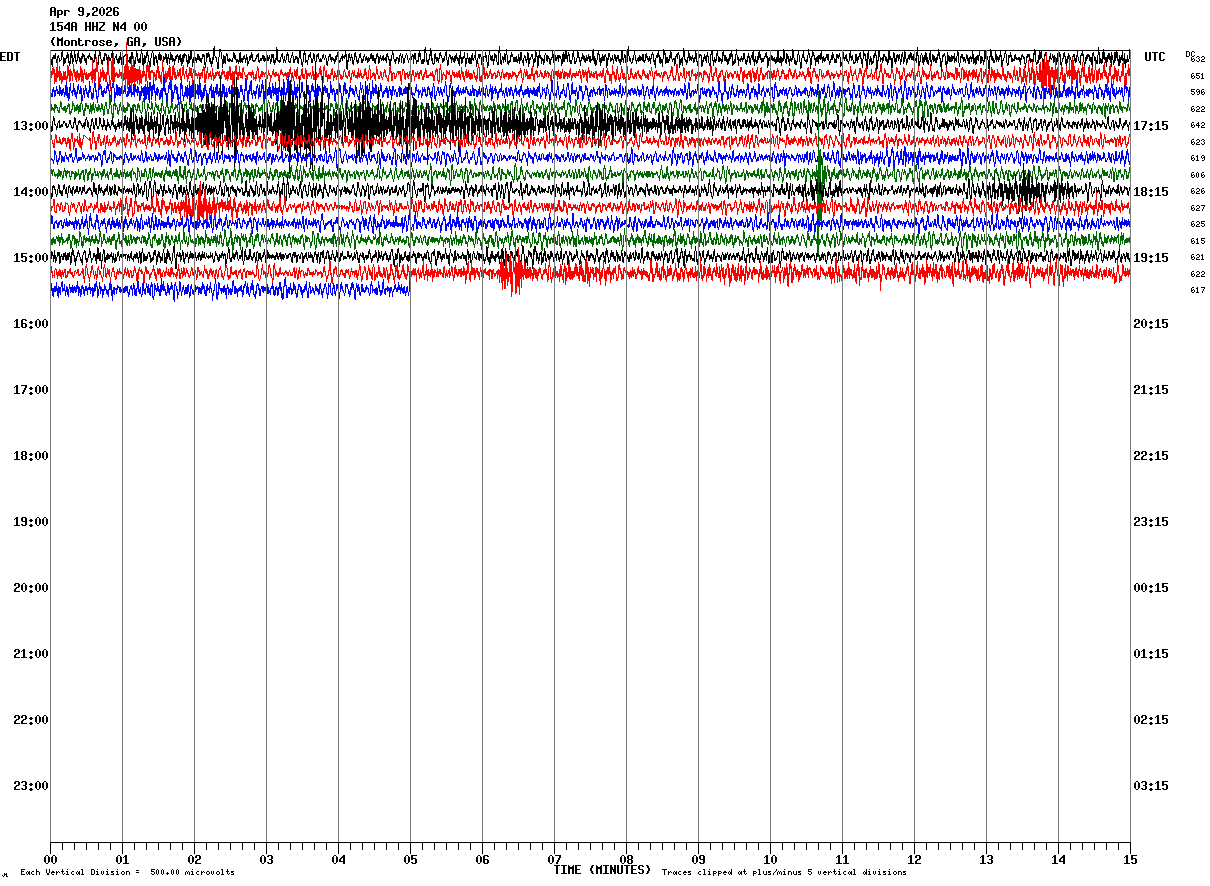Viewport: 1210px width, 886px height.
Task: Click the 10 minute tick label
Action: tap(770, 860)
